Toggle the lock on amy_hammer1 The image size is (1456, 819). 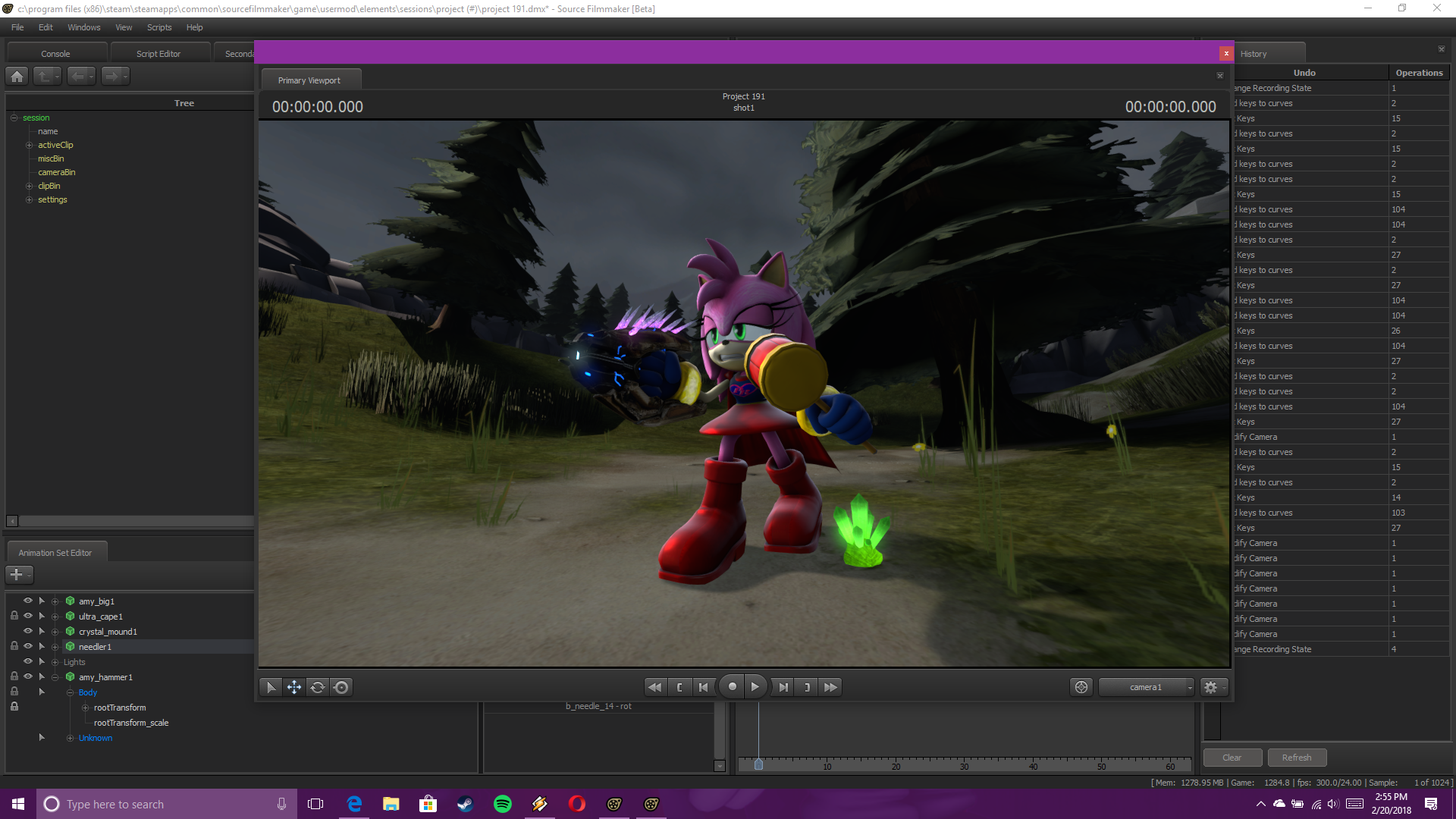click(14, 676)
